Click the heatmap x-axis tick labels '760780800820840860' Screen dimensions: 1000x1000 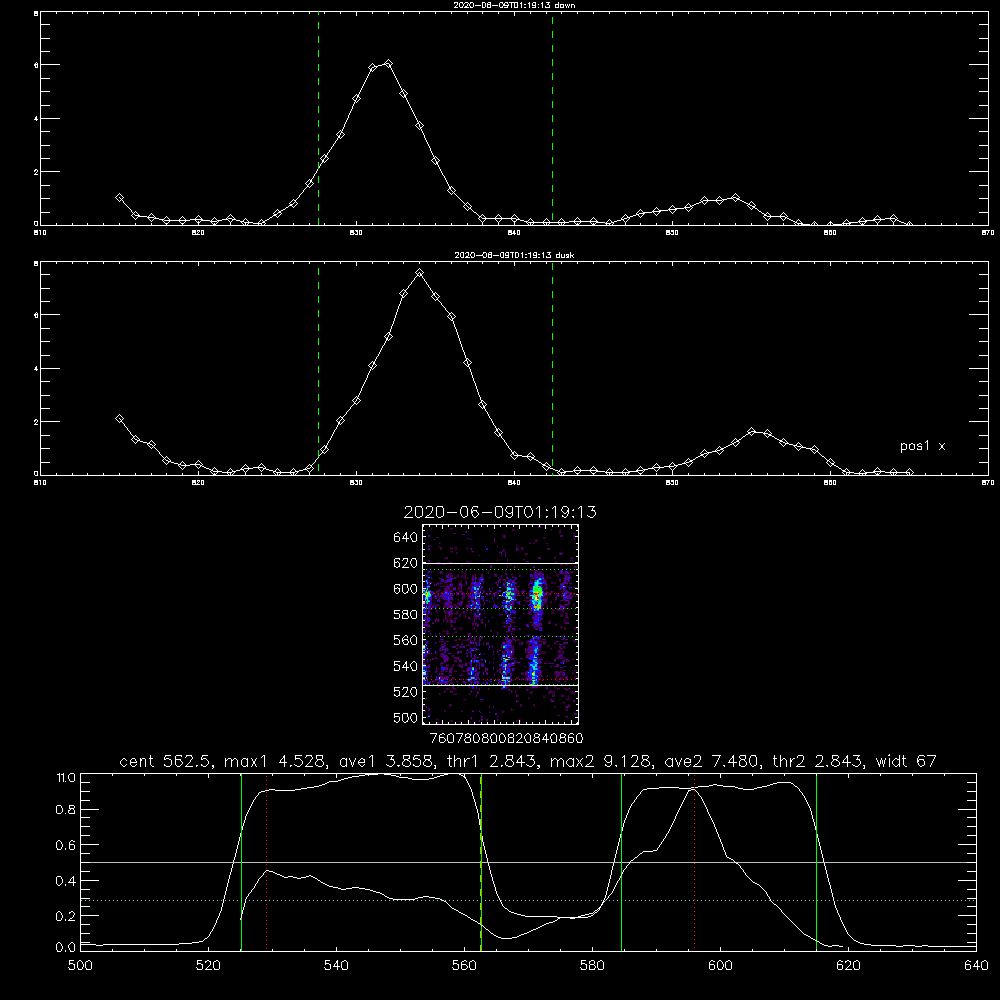[x=507, y=738]
